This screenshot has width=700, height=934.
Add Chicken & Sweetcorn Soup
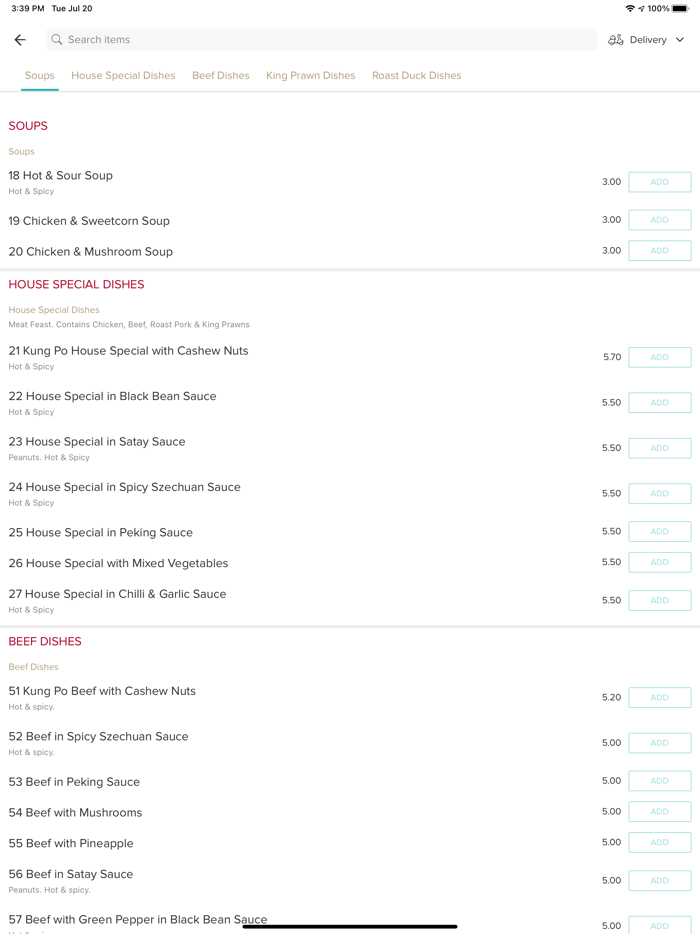(659, 220)
